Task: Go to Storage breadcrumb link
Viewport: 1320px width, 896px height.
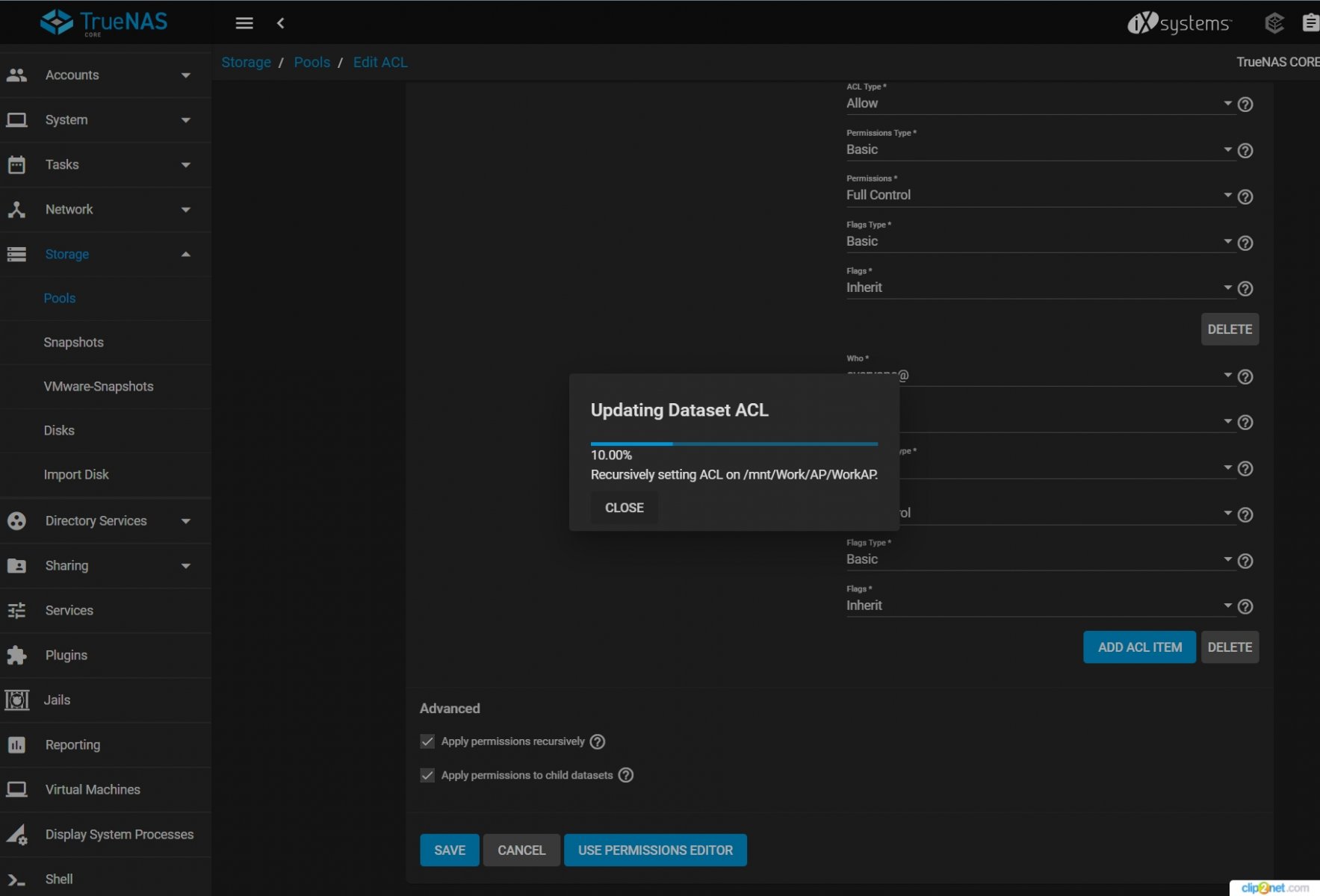Action: tap(246, 62)
